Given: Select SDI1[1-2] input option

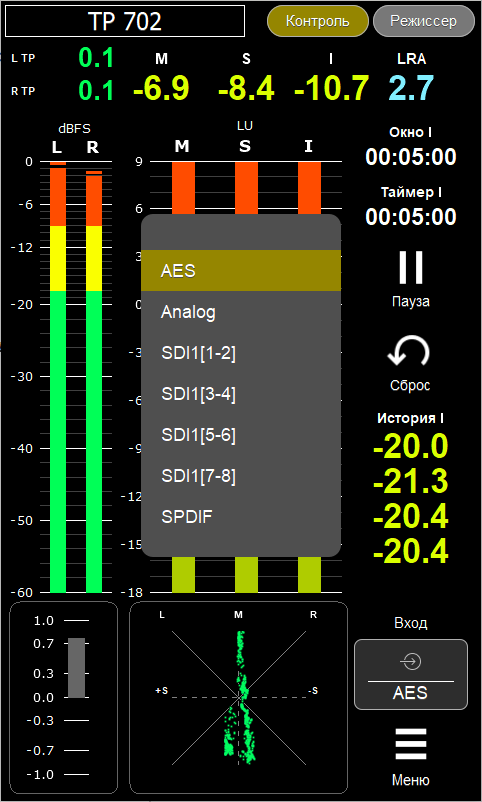Looking at the screenshot, I should pos(241,353).
